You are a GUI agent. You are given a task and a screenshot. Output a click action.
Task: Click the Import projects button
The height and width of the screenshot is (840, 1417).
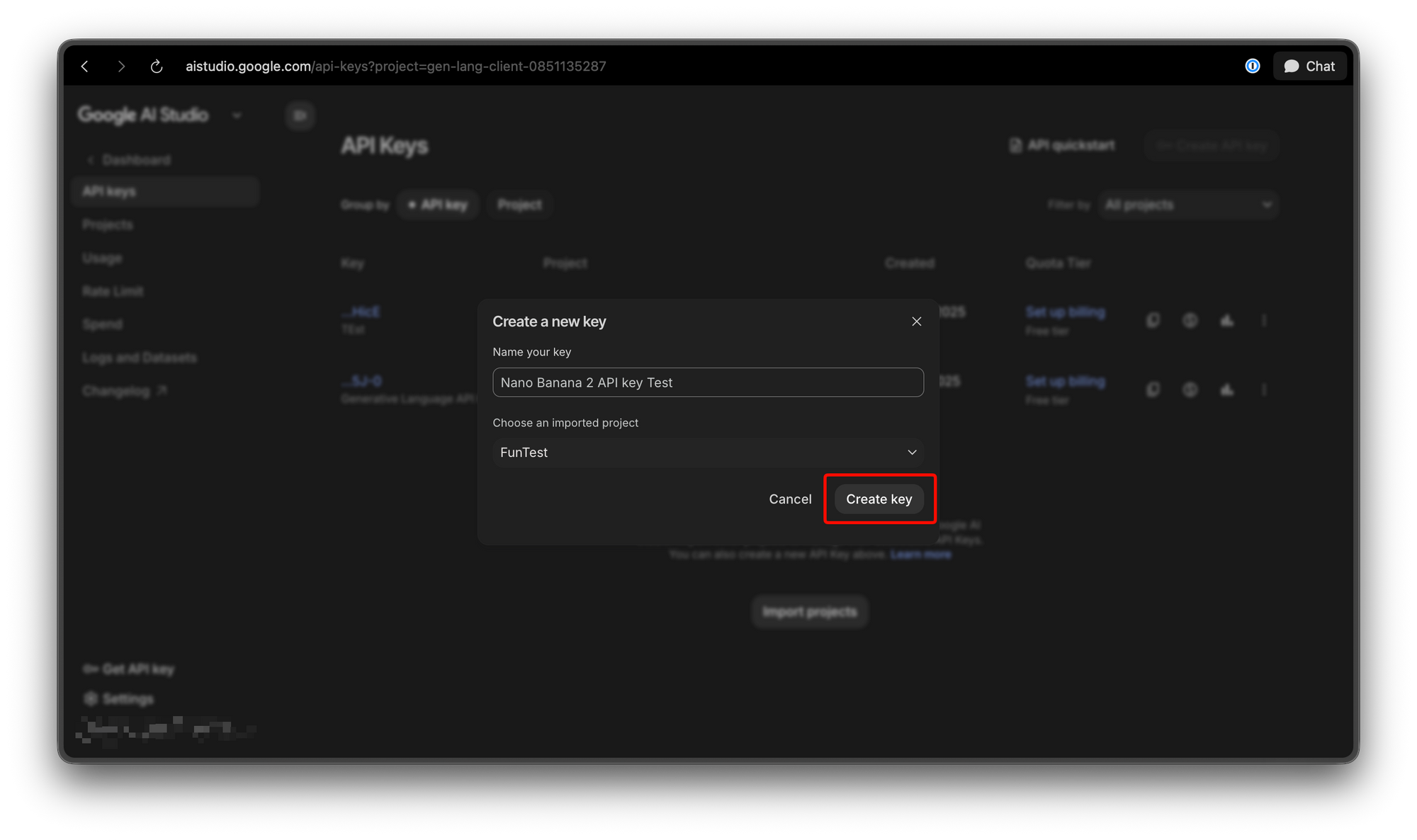pos(810,611)
